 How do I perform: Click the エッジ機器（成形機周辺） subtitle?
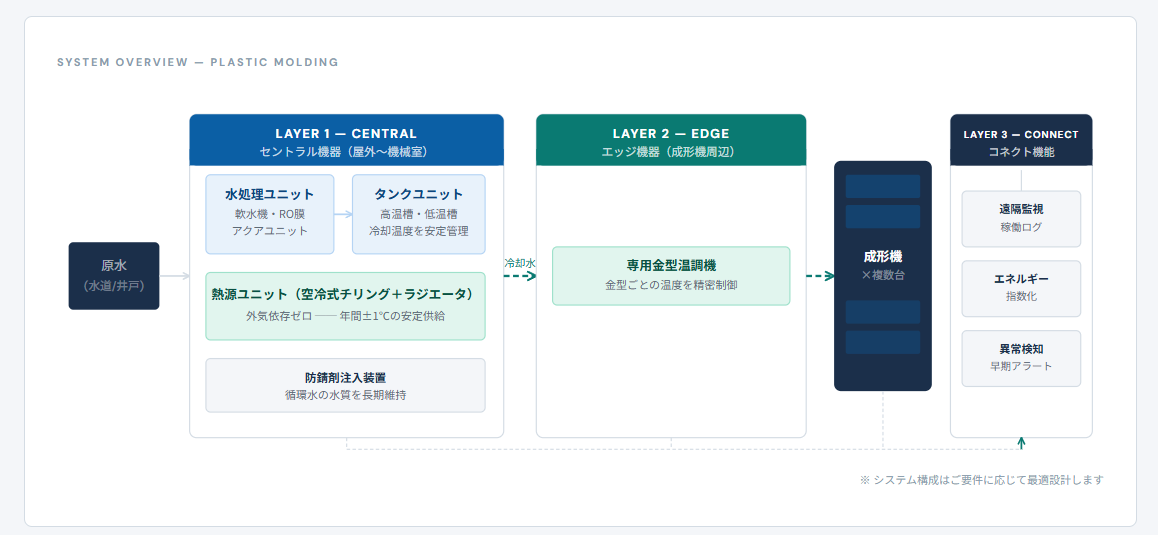pyautogui.click(x=671, y=151)
